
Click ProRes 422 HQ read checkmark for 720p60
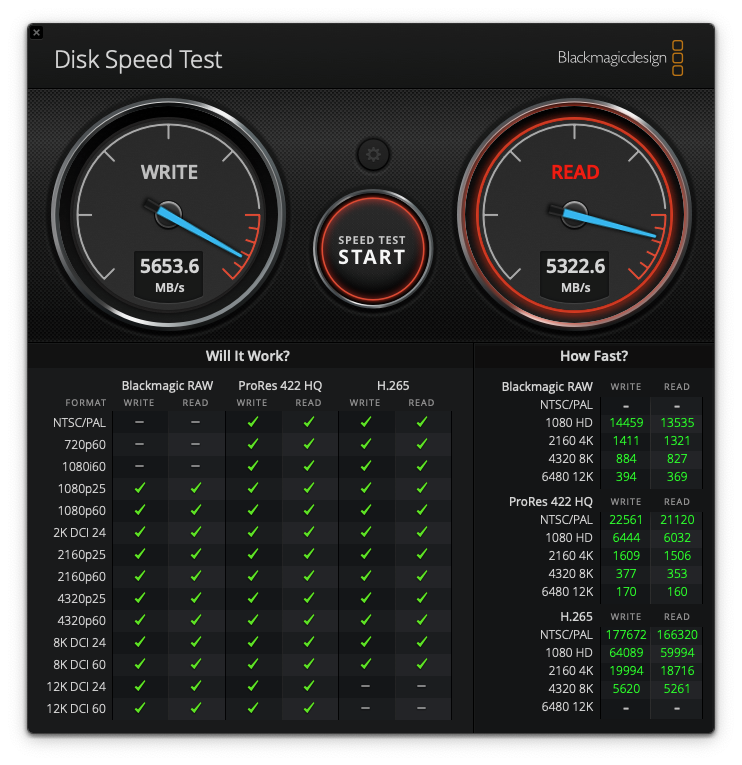pos(309,443)
